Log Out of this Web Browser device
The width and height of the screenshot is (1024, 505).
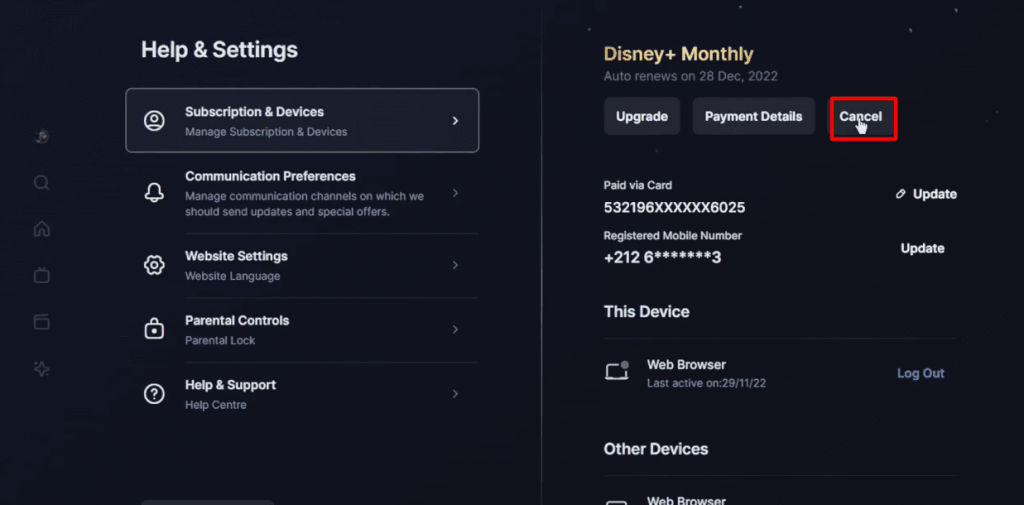click(920, 373)
